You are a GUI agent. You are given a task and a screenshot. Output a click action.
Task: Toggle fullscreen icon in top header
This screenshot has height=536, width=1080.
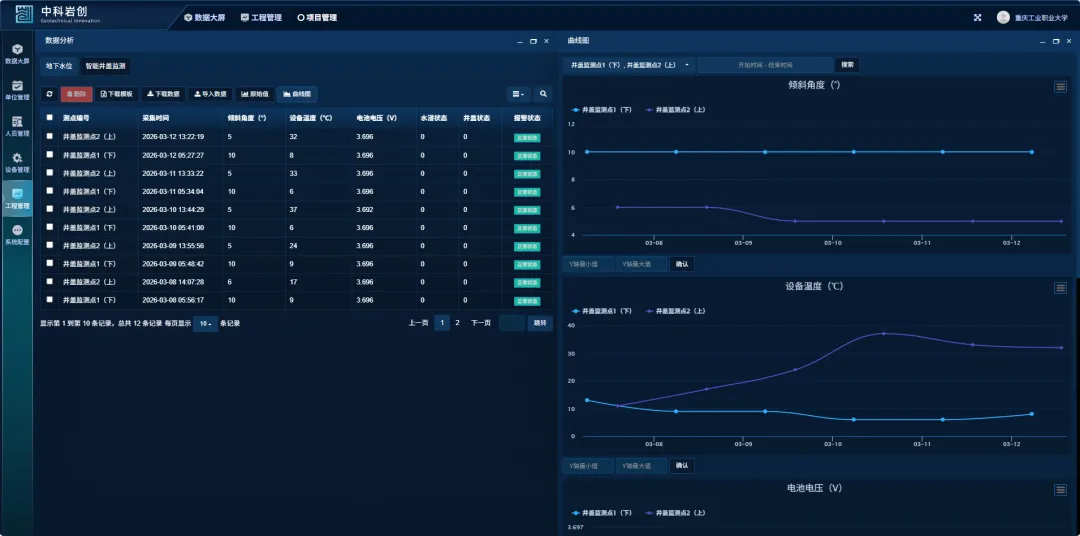(977, 17)
